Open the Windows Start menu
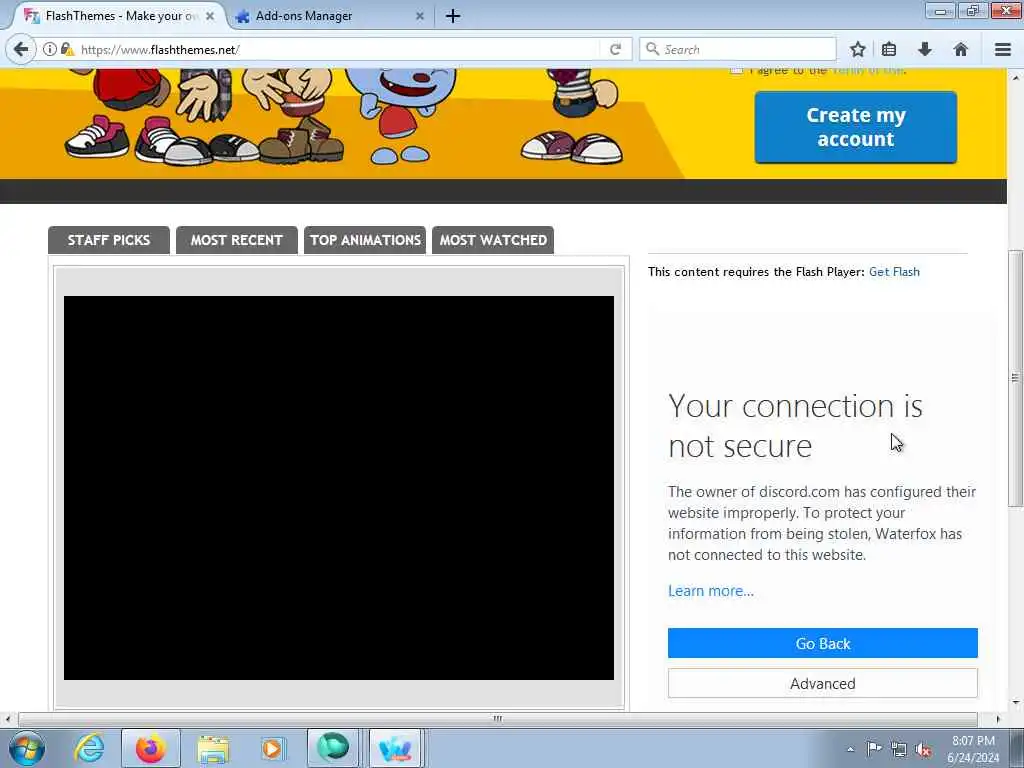 pyautogui.click(x=27, y=748)
